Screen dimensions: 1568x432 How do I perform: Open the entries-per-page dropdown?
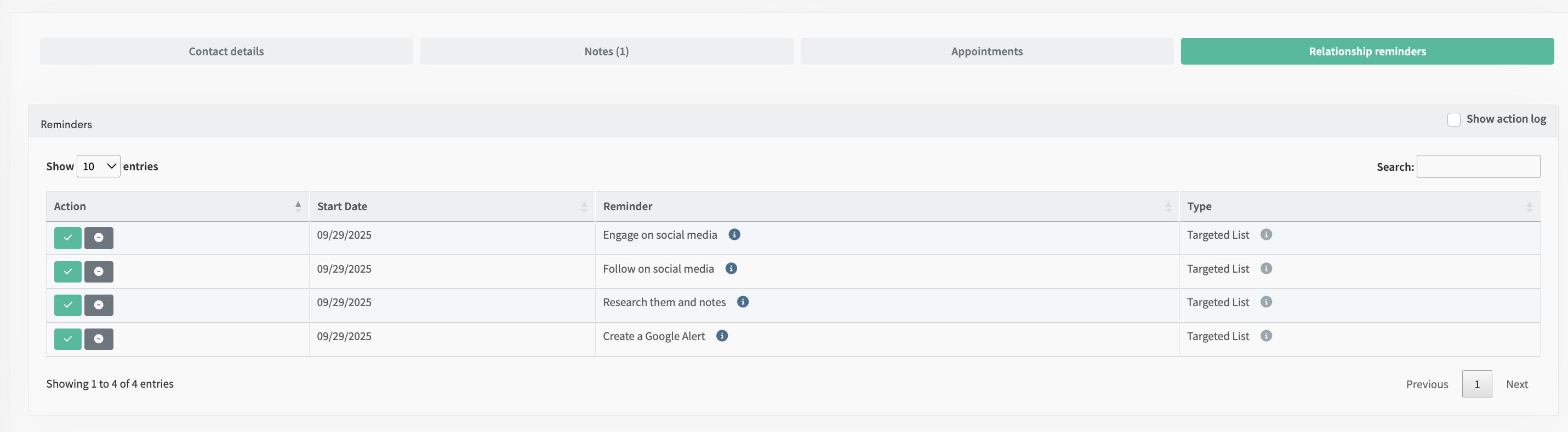99,166
